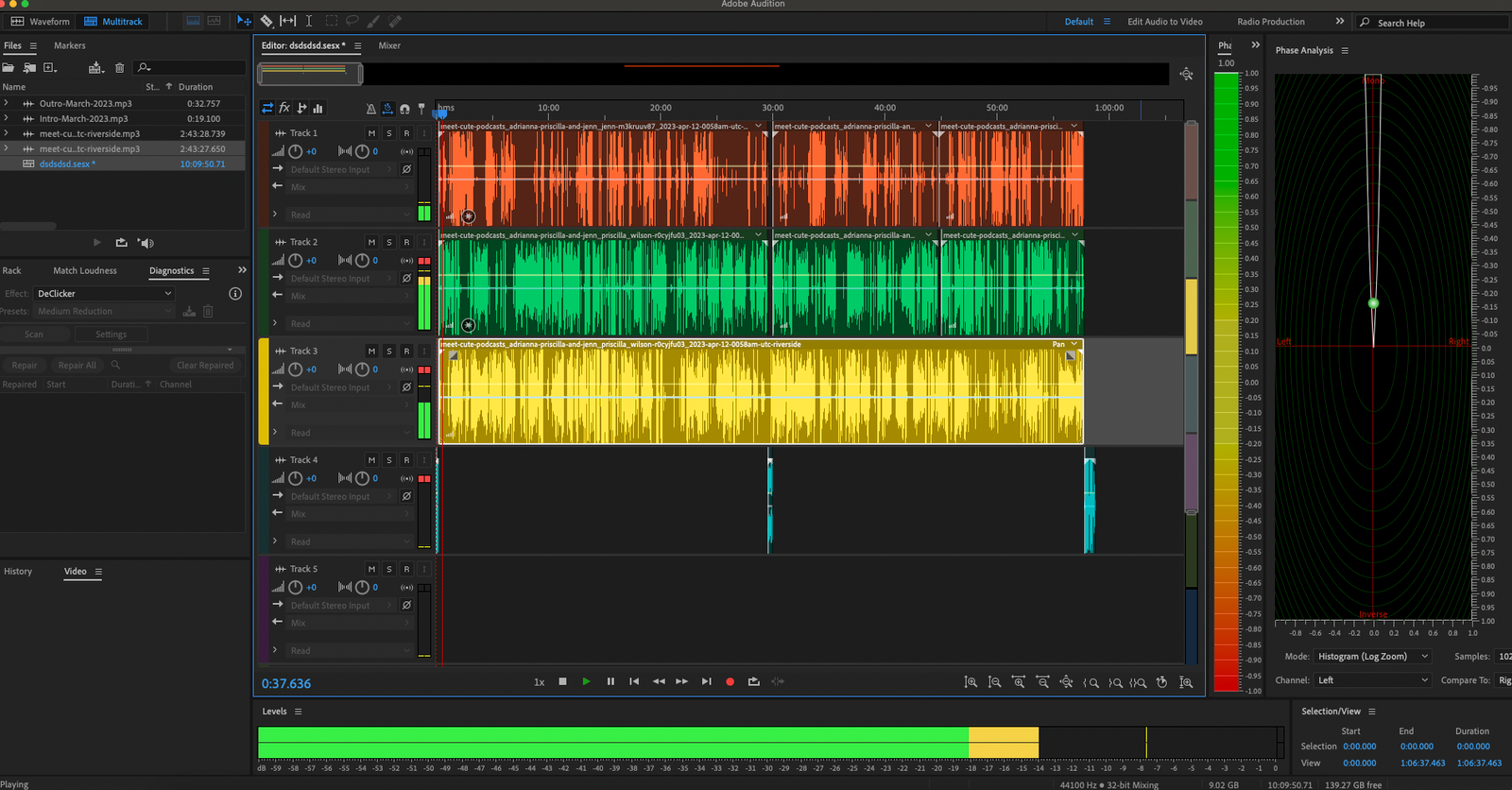Screen dimensions: 1512x790
Task: Move playhead to previous marker
Action: pos(634,681)
